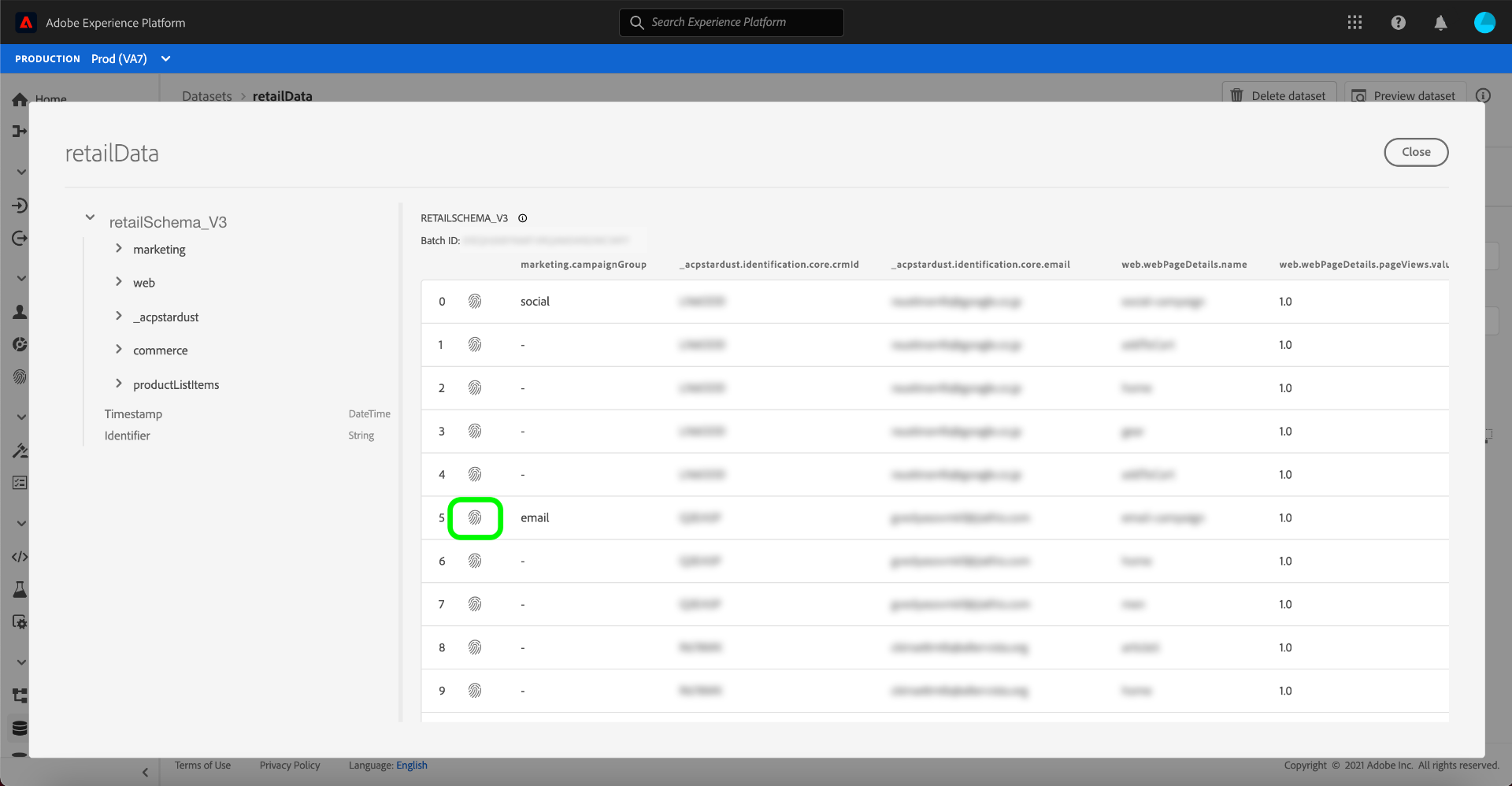Image resolution: width=1512 pixels, height=786 pixels.
Task: Click the fingerprint icon in row 3
Action: (x=475, y=432)
